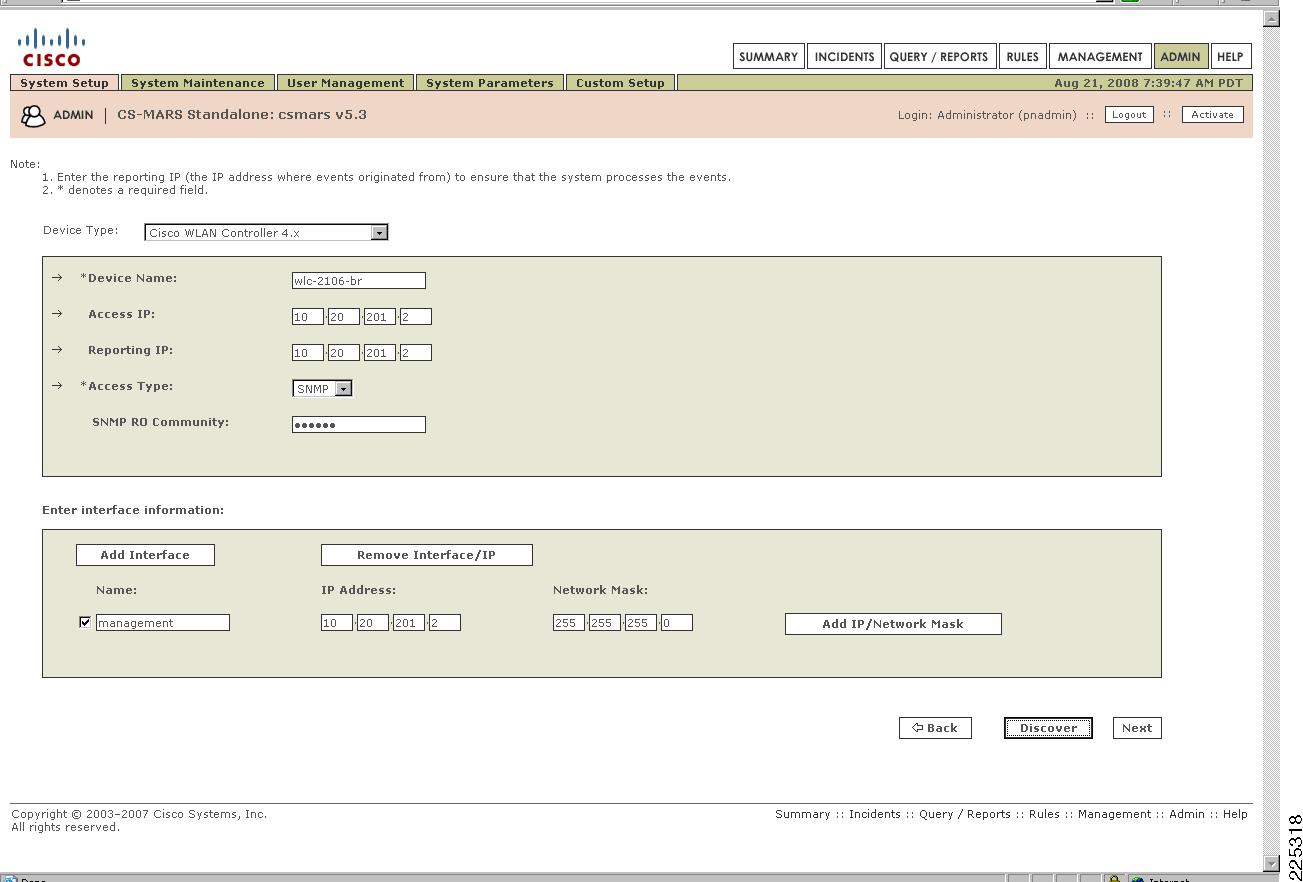This screenshot has width=1303, height=882.
Task: Switch to System Parameters subtab
Action: click(x=490, y=83)
